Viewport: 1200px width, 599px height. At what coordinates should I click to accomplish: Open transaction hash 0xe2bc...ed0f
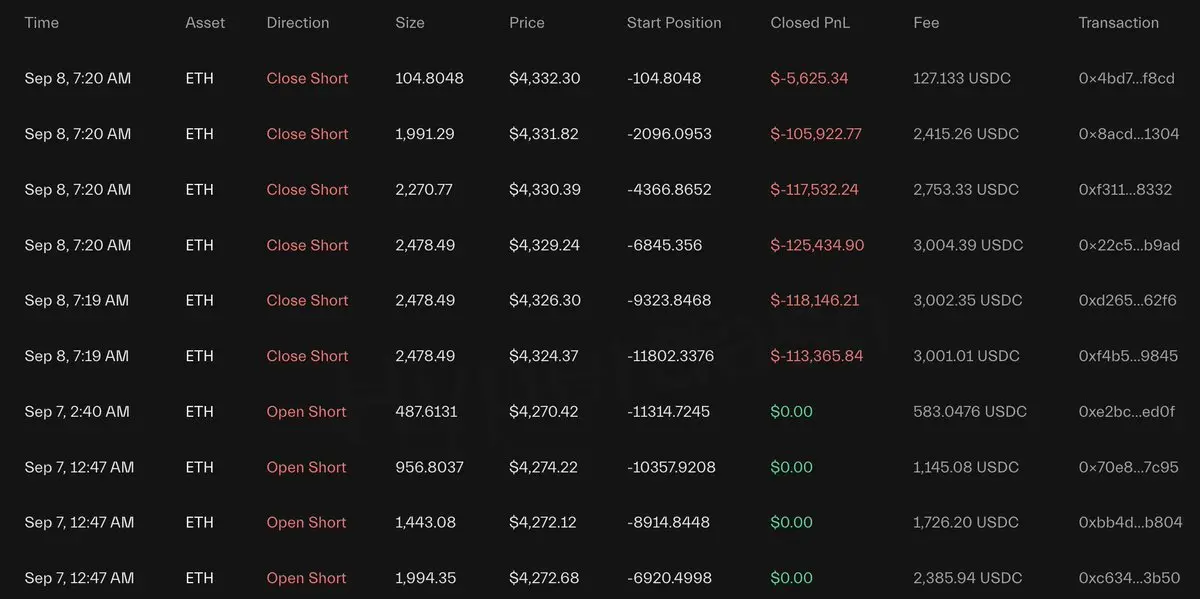click(1127, 411)
